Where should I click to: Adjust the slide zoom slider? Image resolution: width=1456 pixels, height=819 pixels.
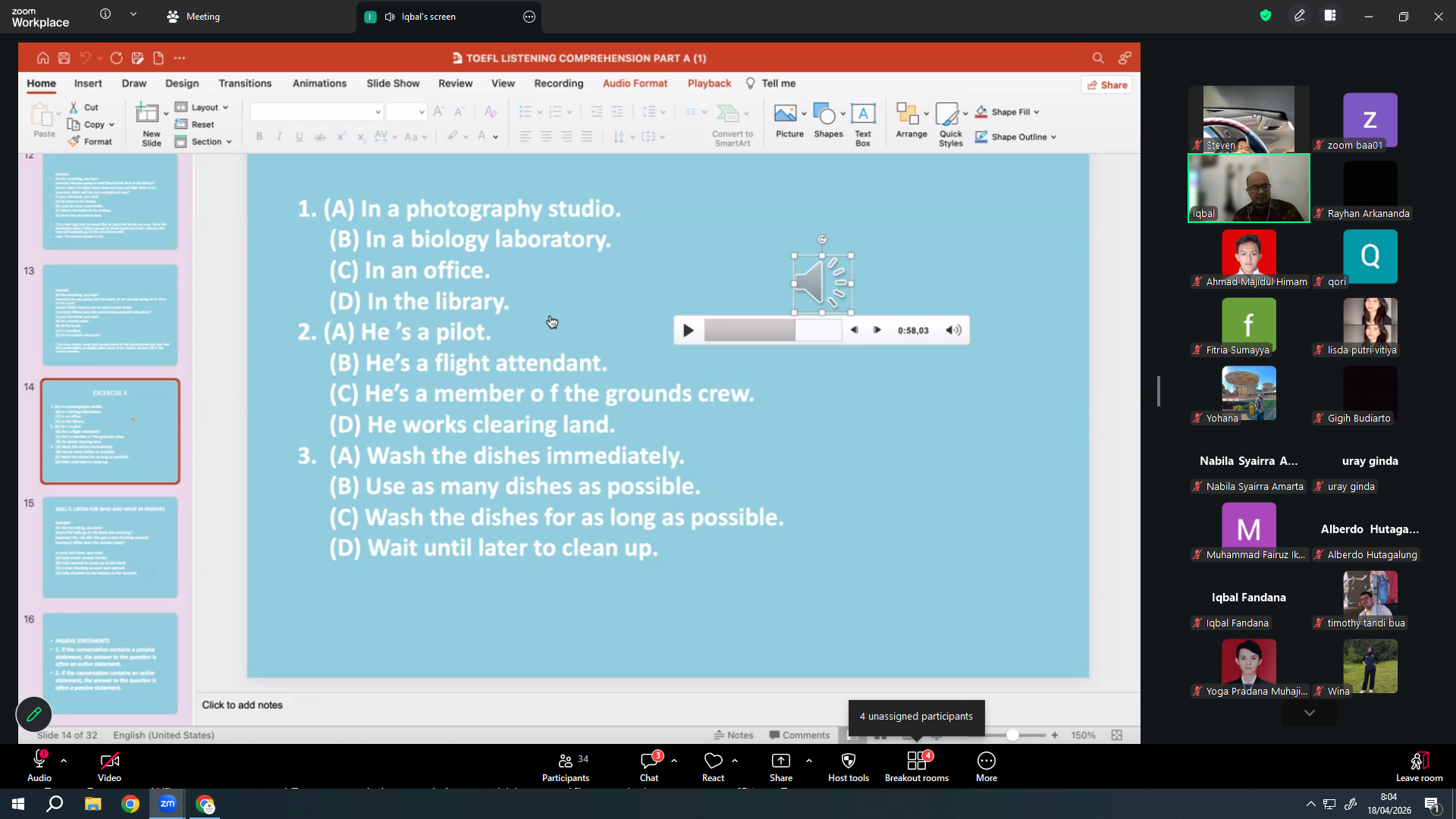tap(1012, 735)
